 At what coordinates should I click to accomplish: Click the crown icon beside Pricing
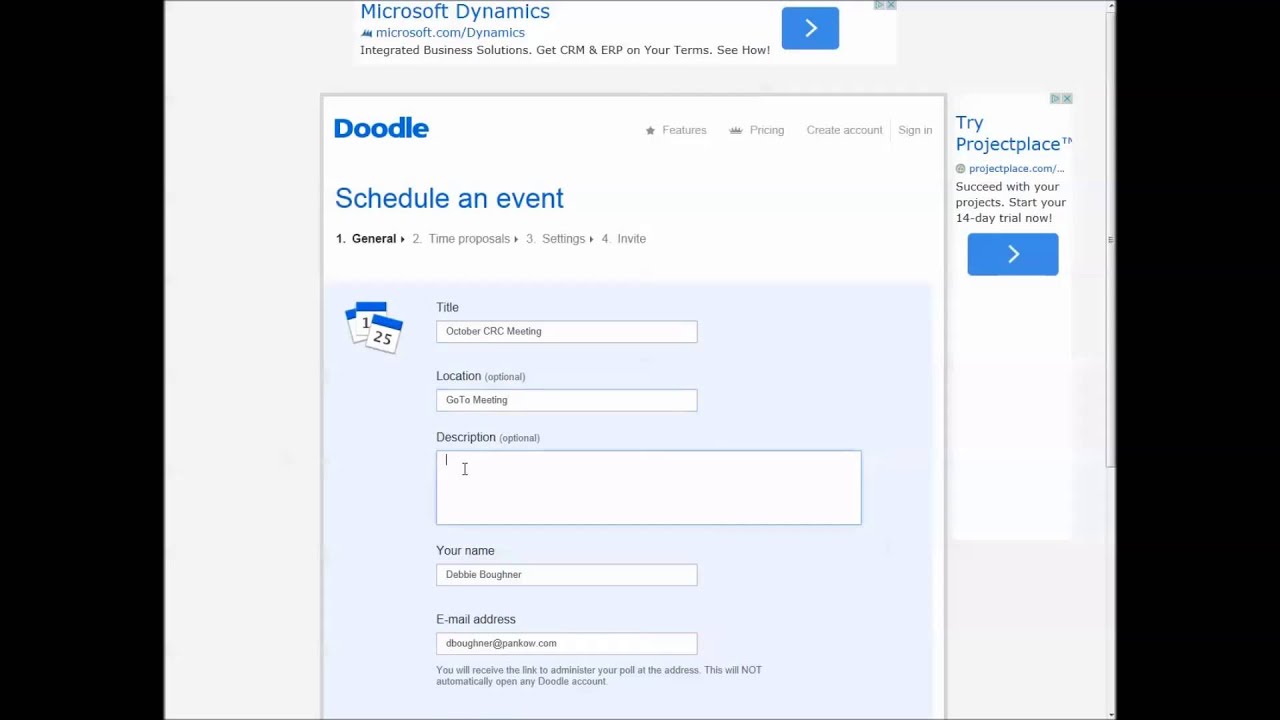[x=736, y=130]
